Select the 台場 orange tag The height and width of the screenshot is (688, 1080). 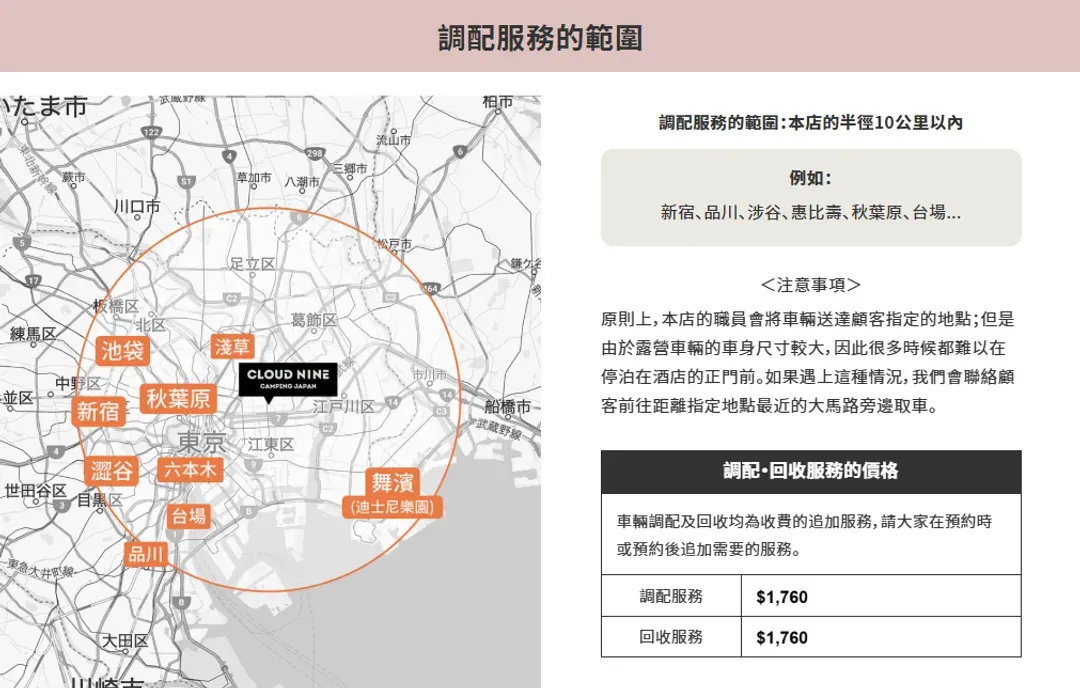click(188, 516)
